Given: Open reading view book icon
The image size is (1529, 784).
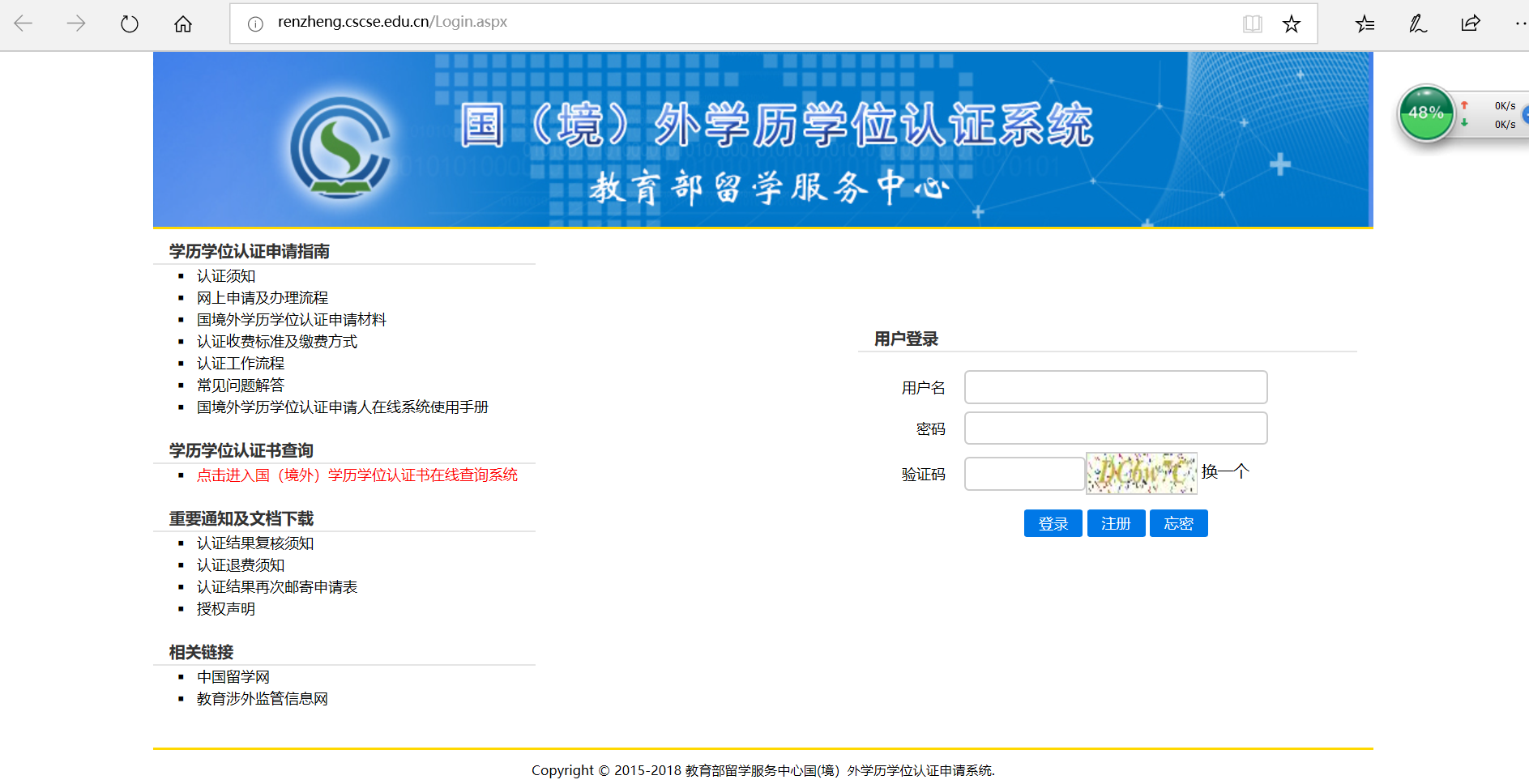Looking at the screenshot, I should click(1252, 23).
